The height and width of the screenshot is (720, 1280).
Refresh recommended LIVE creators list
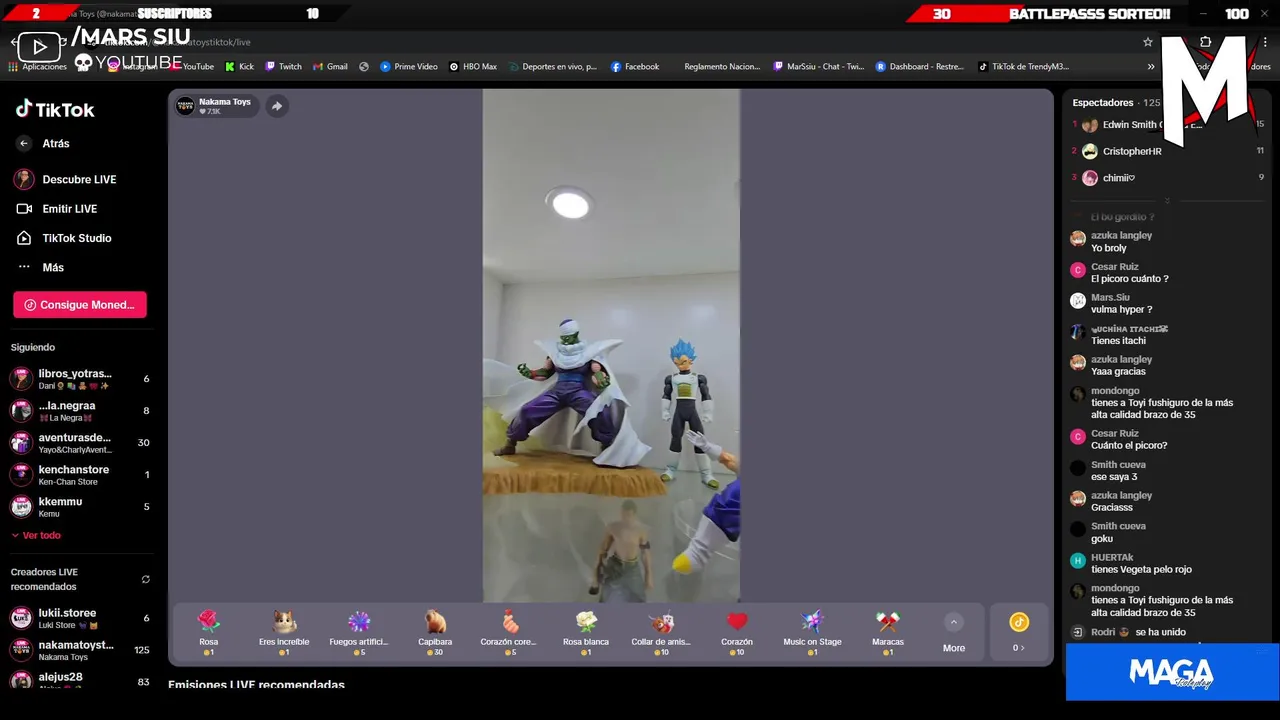click(145, 579)
